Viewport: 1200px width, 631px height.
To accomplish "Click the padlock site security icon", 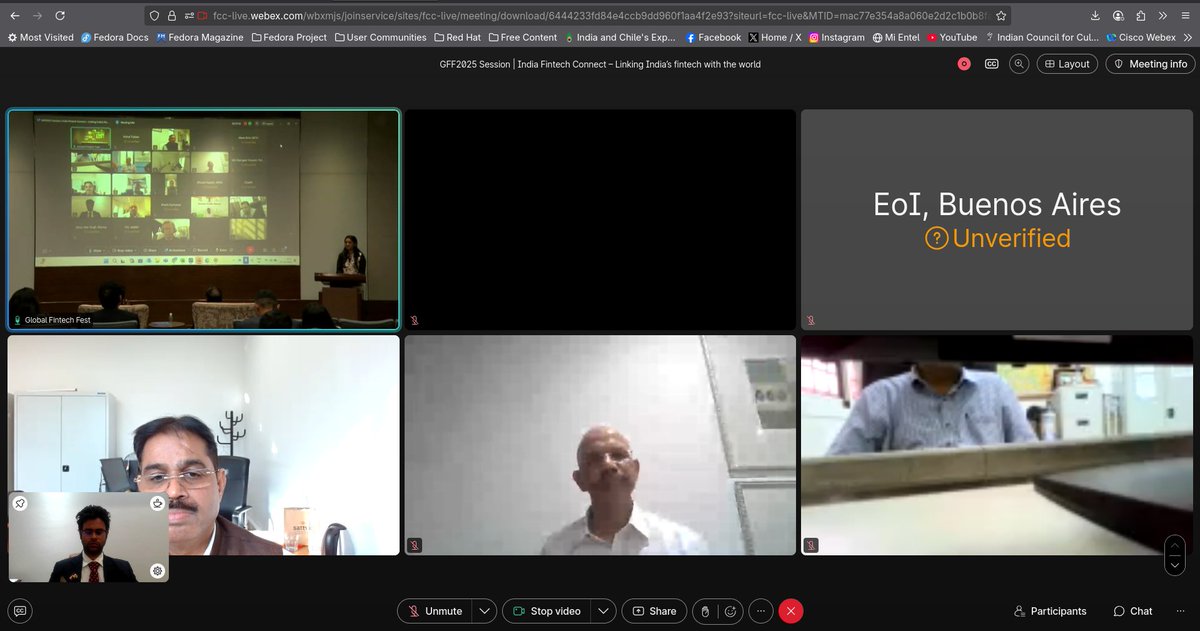I will pos(171,15).
